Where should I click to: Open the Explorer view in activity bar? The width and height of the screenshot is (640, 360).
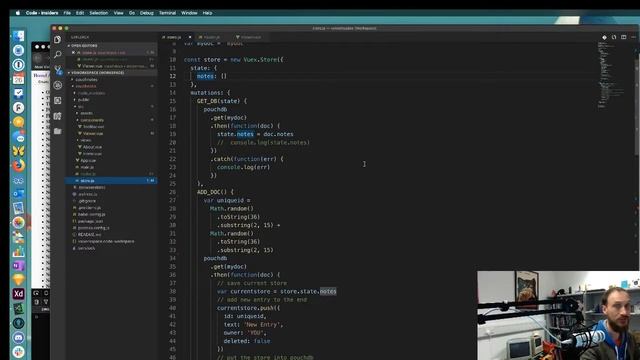[58, 40]
